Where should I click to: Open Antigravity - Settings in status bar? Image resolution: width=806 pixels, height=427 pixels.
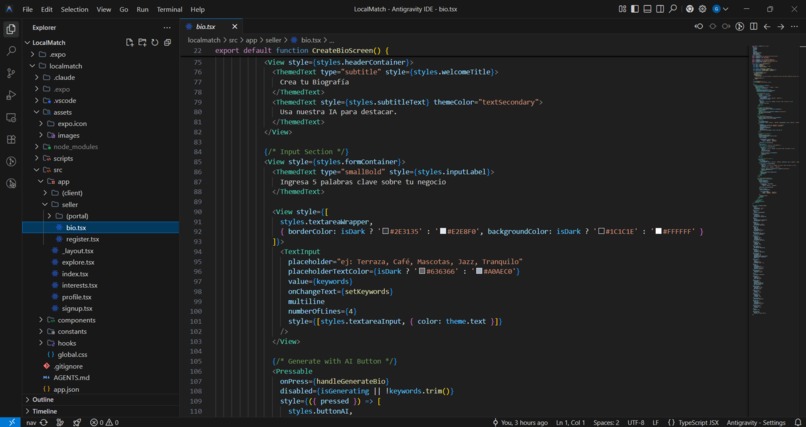(756, 422)
